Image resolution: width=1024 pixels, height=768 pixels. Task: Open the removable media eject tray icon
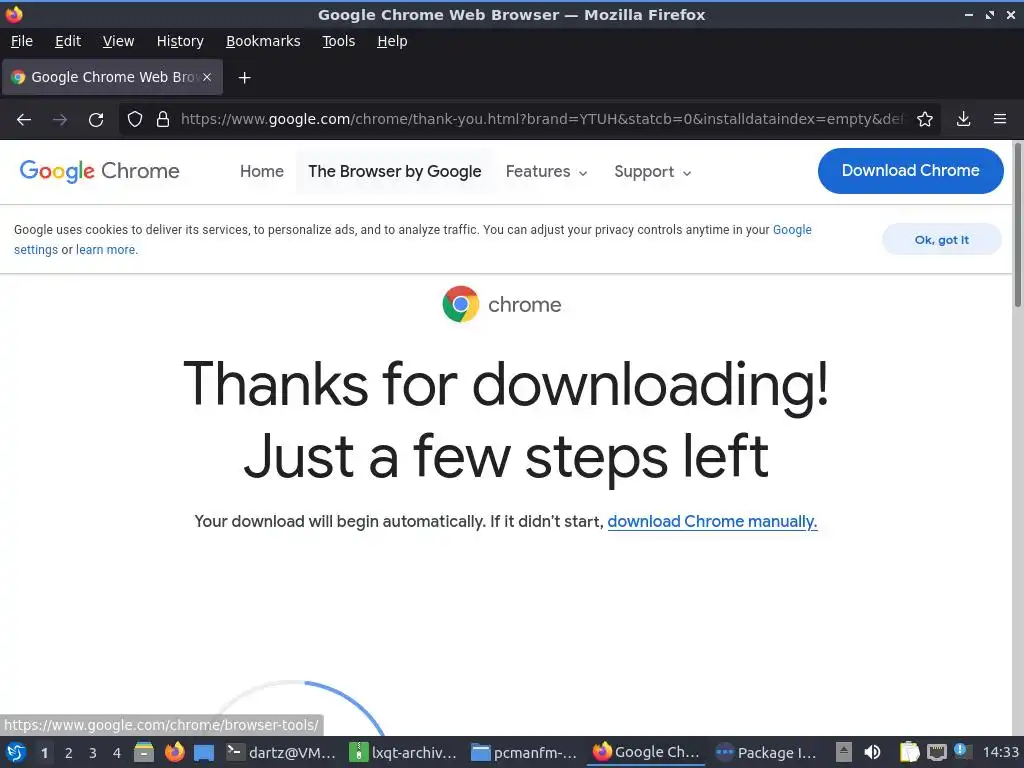(x=844, y=752)
